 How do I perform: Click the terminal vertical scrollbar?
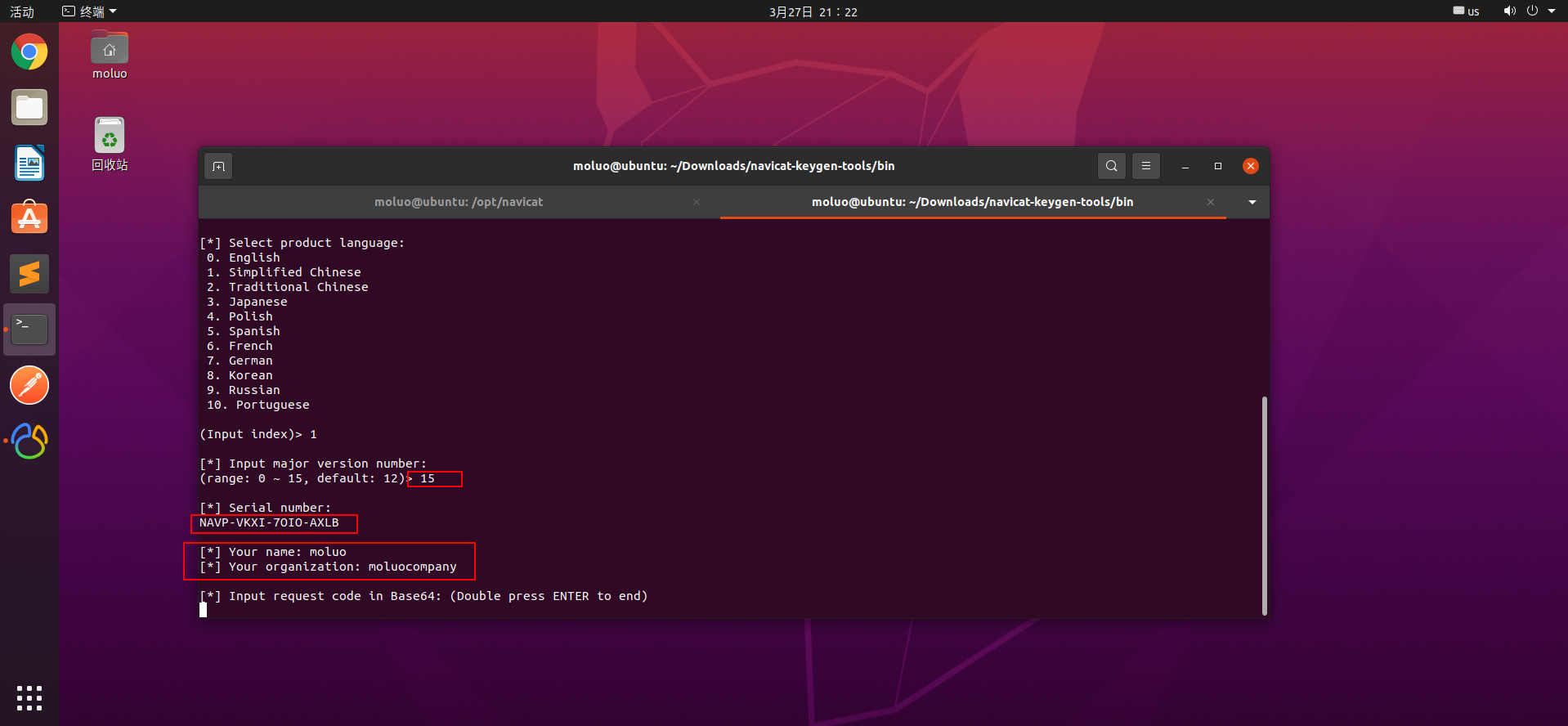1264,505
